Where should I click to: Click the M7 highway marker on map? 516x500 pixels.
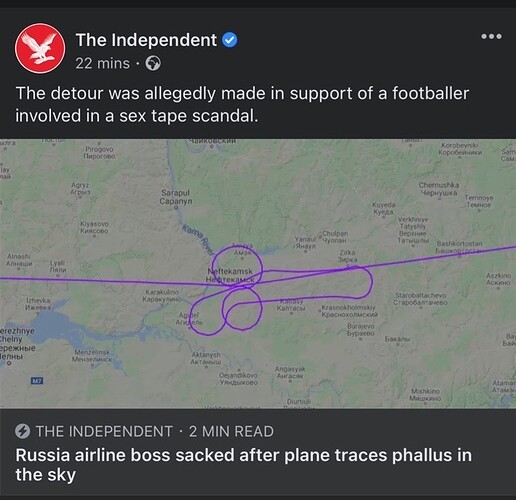tap(37, 380)
